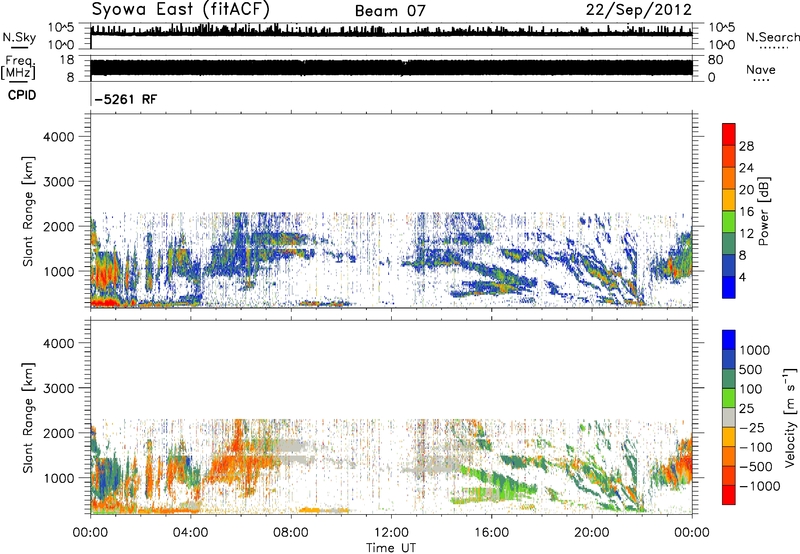
Task: Click the '12:00' time tick label
Action: (x=391, y=533)
